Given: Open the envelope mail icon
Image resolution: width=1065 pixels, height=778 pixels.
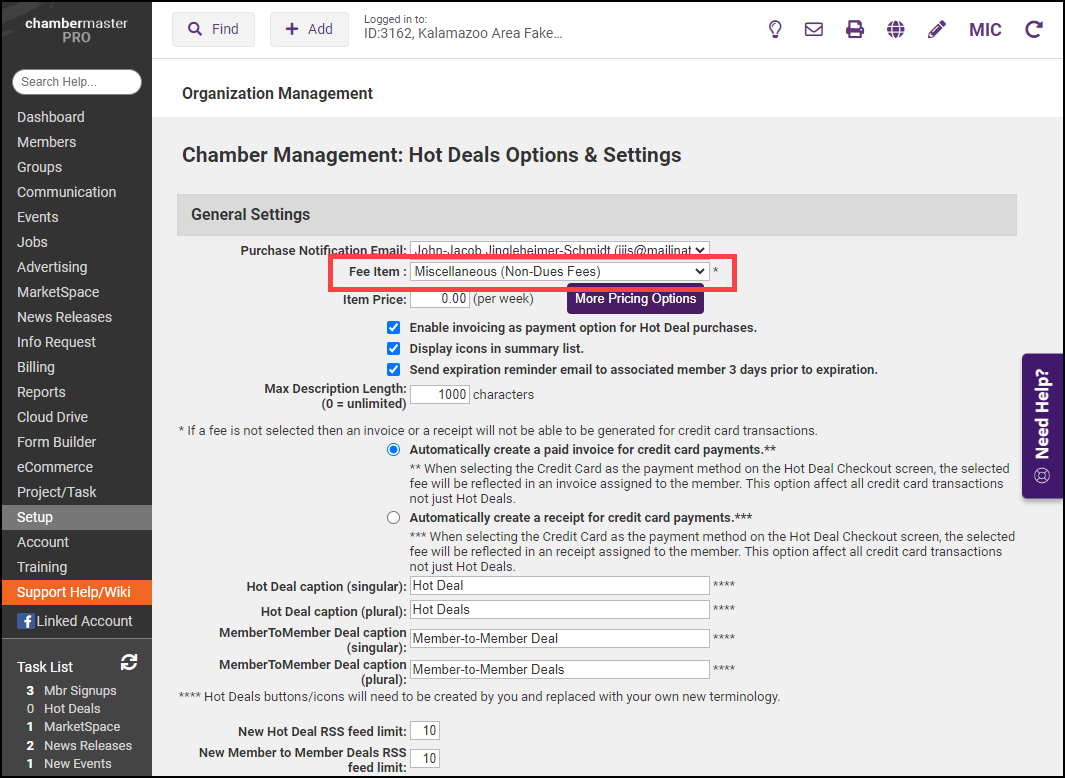Looking at the screenshot, I should click(814, 29).
